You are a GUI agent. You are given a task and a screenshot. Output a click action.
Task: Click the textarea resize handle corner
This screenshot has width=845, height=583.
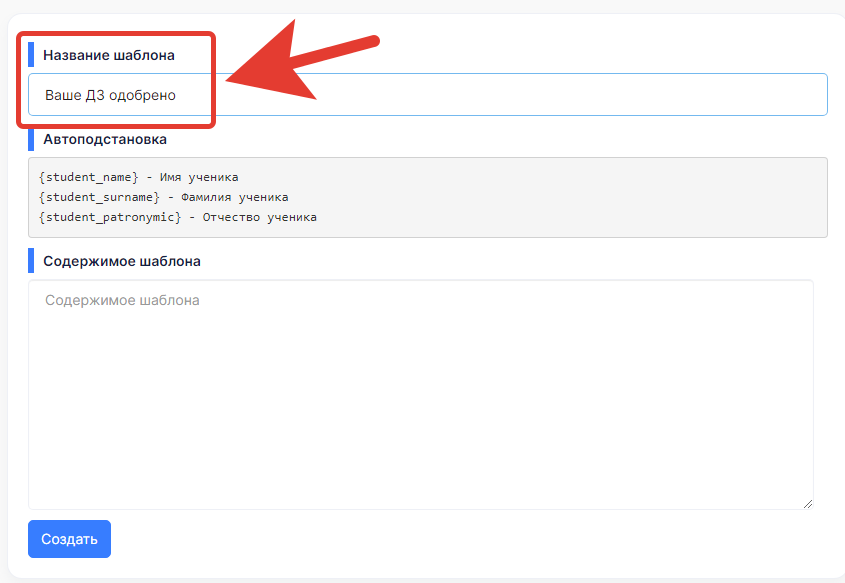pyautogui.click(x=807, y=504)
